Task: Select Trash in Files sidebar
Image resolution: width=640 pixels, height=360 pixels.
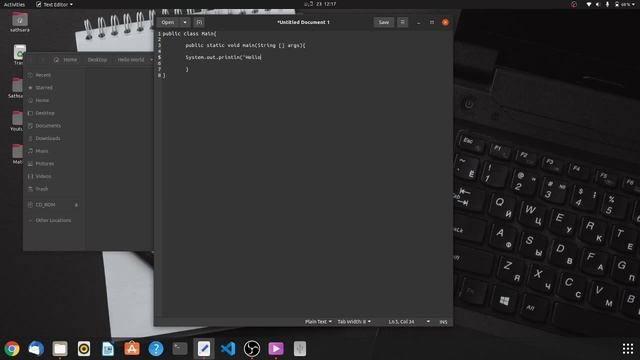Action: (x=42, y=189)
